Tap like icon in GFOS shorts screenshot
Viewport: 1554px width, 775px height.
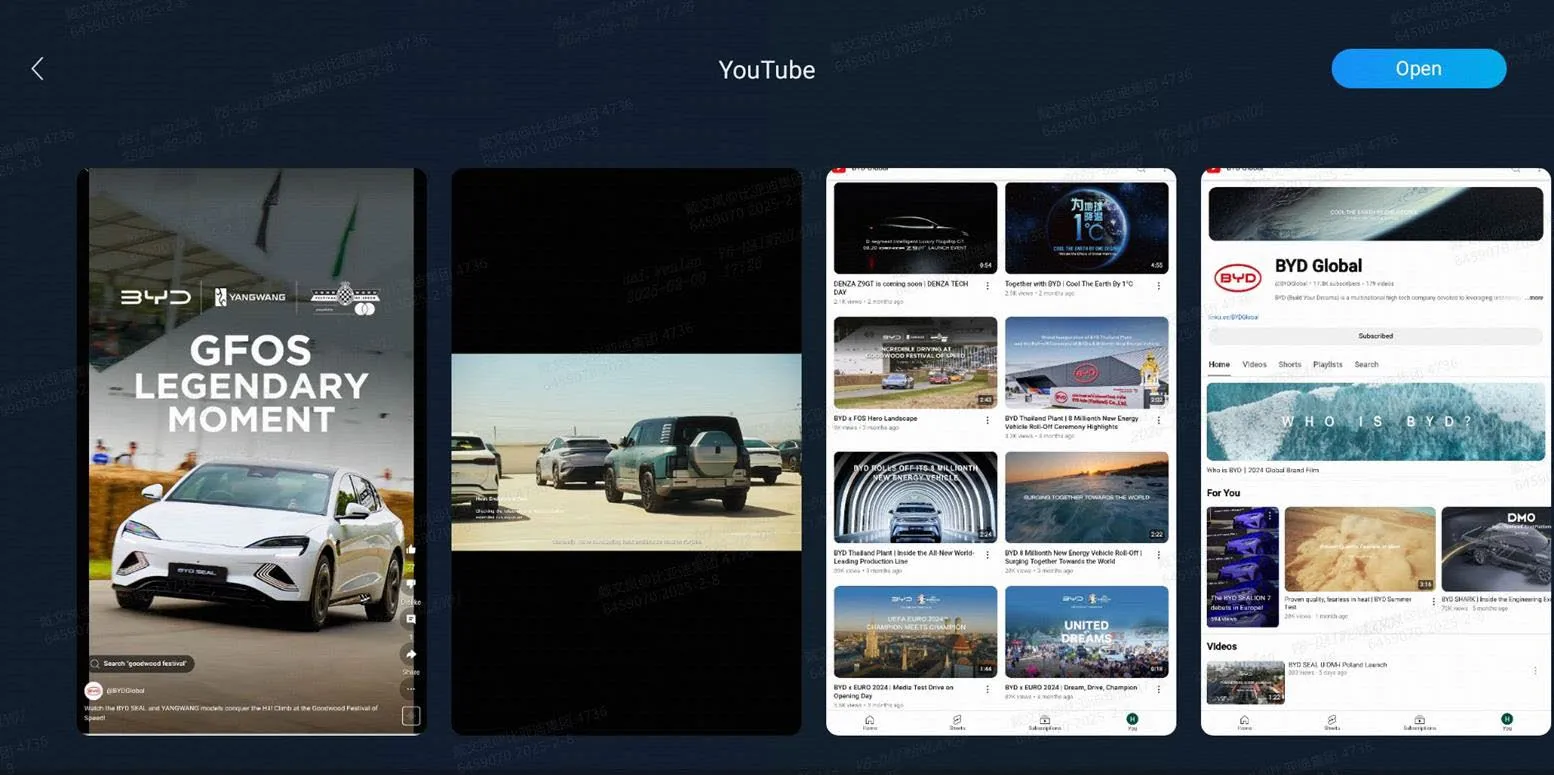[x=411, y=550]
